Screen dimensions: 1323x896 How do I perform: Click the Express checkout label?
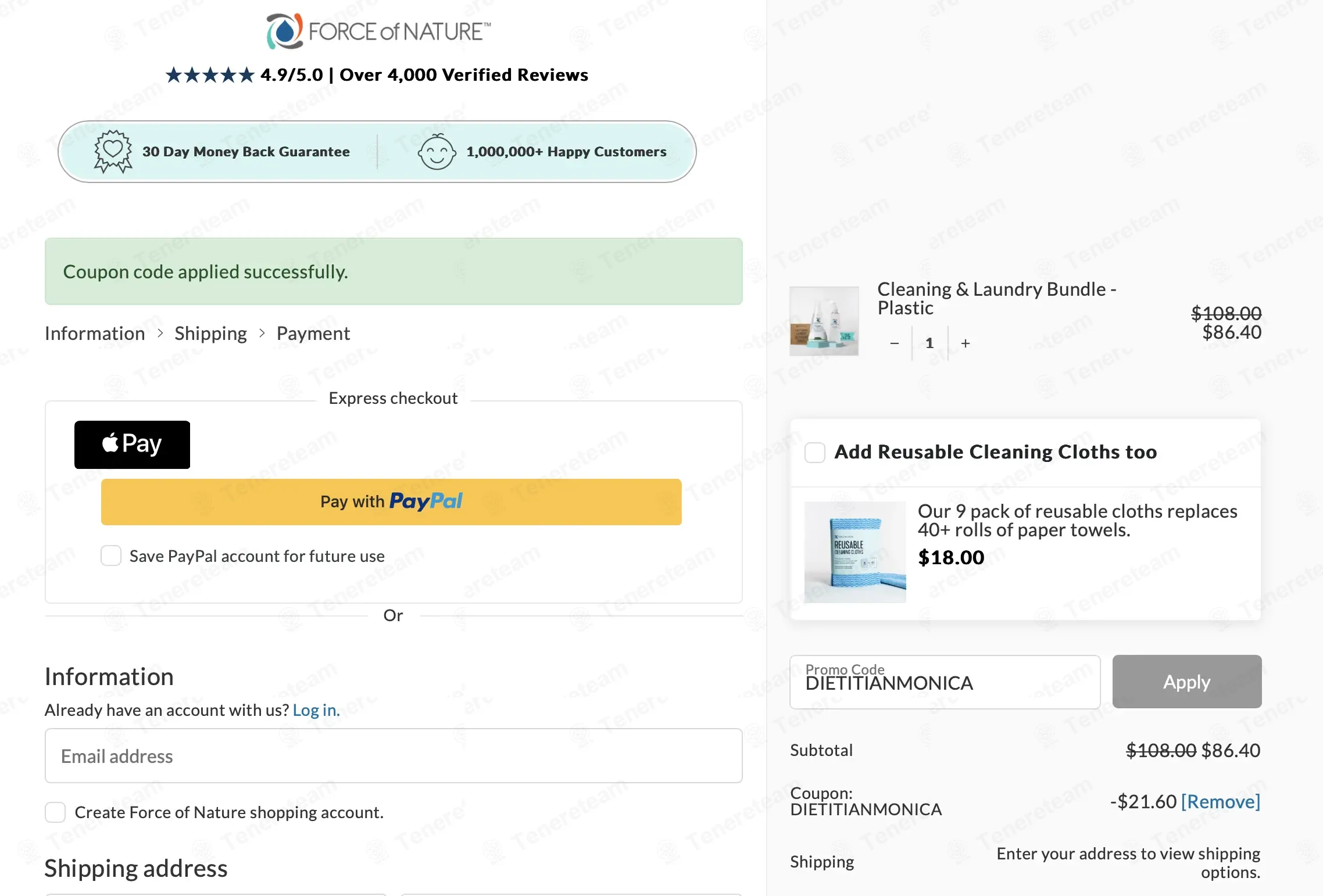coord(393,398)
